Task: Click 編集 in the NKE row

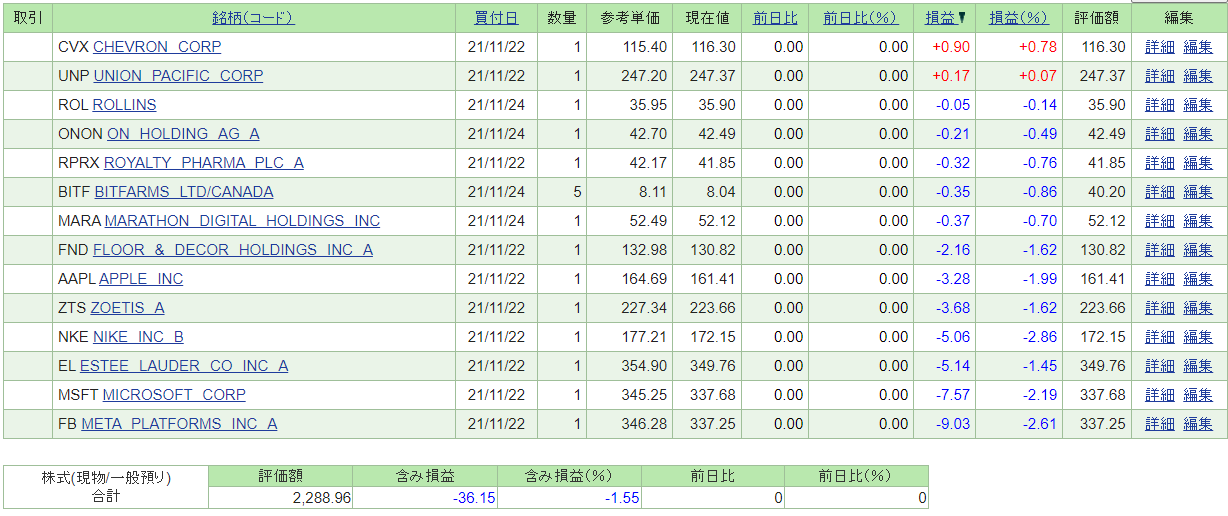Action: pos(1198,337)
